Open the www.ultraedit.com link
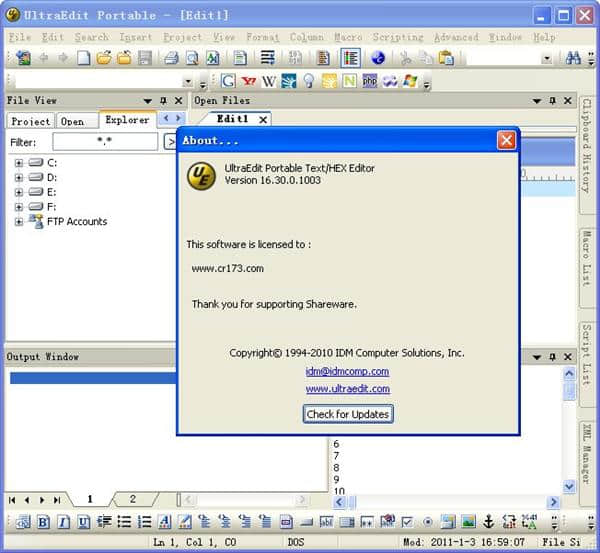Image resolution: width=600 pixels, height=553 pixels. coord(347,389)
